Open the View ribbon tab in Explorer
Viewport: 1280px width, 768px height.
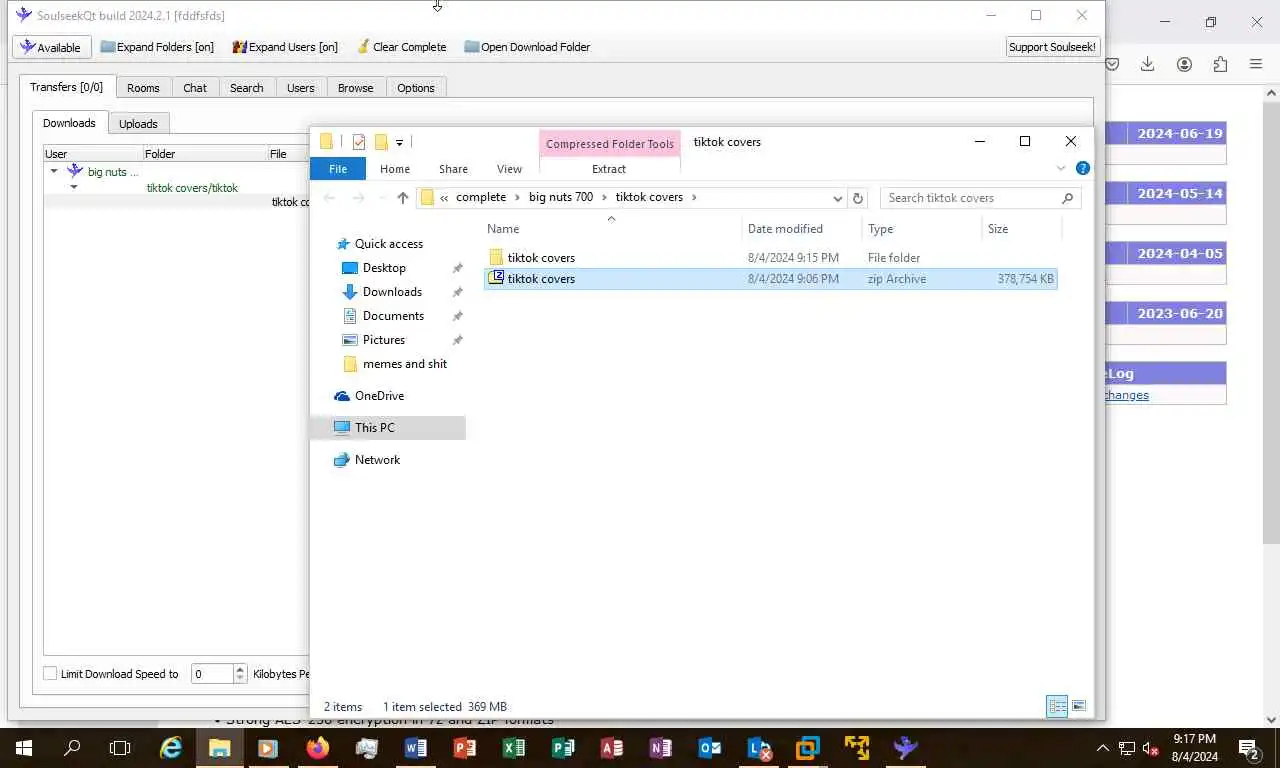[509, 169]
